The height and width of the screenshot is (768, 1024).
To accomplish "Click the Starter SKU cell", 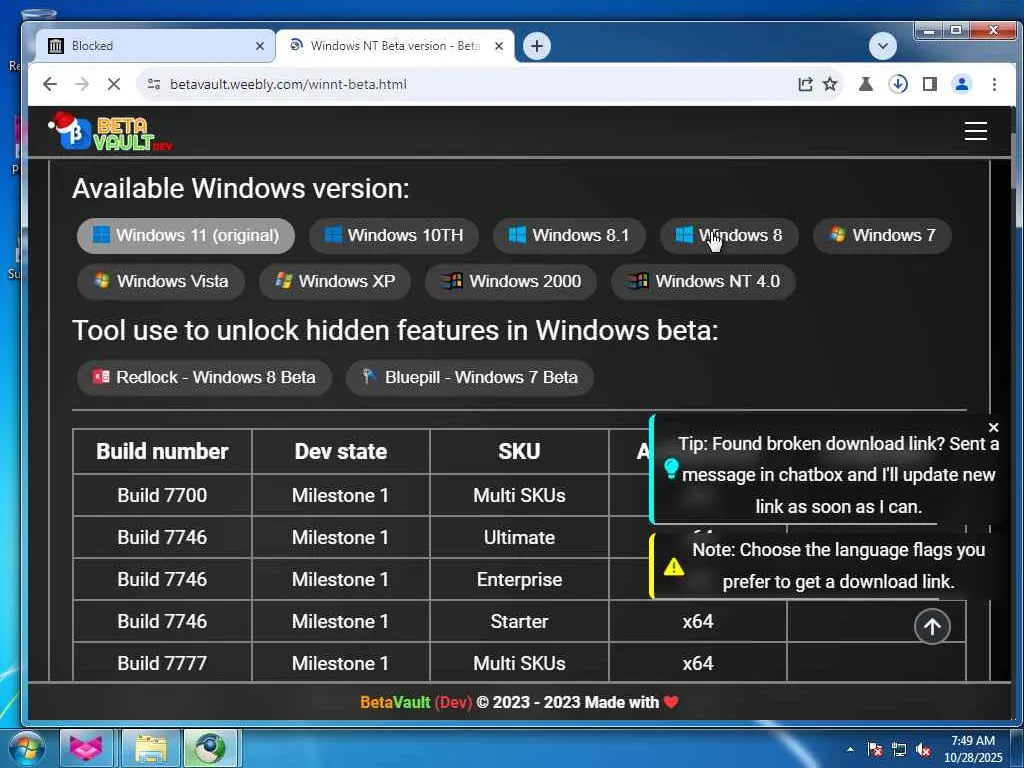I will (519, 621).
